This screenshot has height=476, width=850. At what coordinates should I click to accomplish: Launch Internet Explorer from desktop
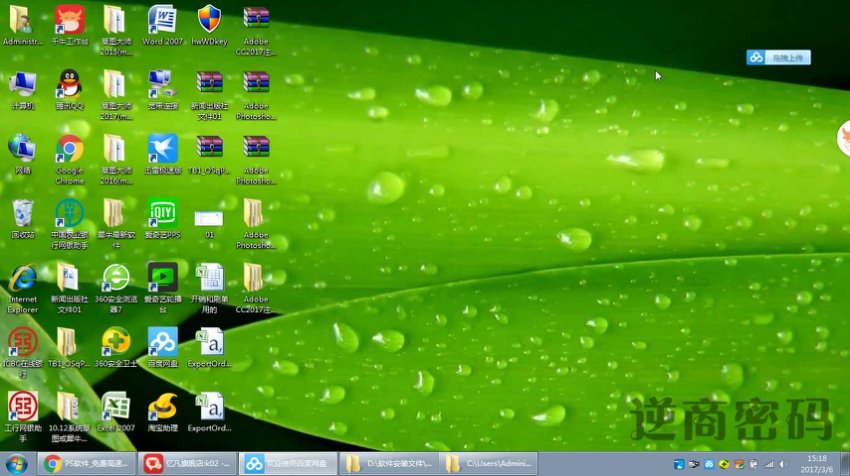point(22,288)
